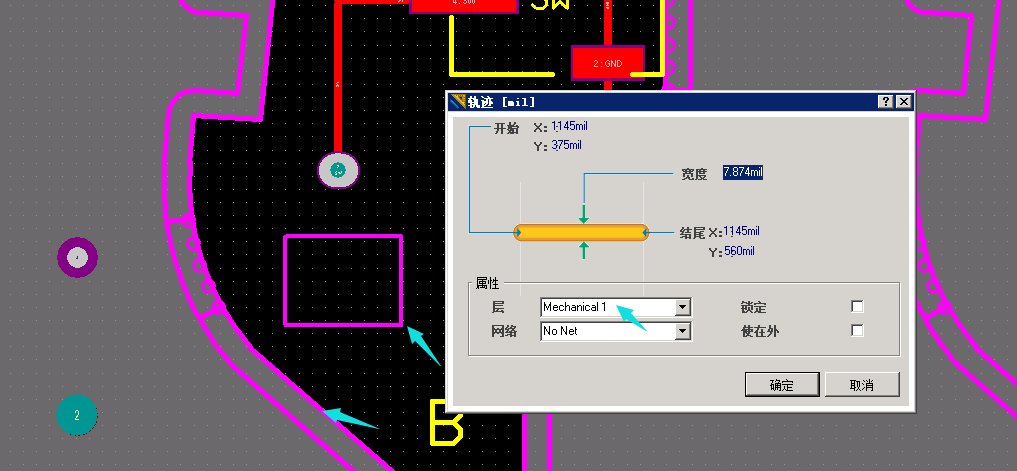The image size is (1017, 471).
Task: Select the magenta rectangle outline on the board
Action: tap(343, 237)
